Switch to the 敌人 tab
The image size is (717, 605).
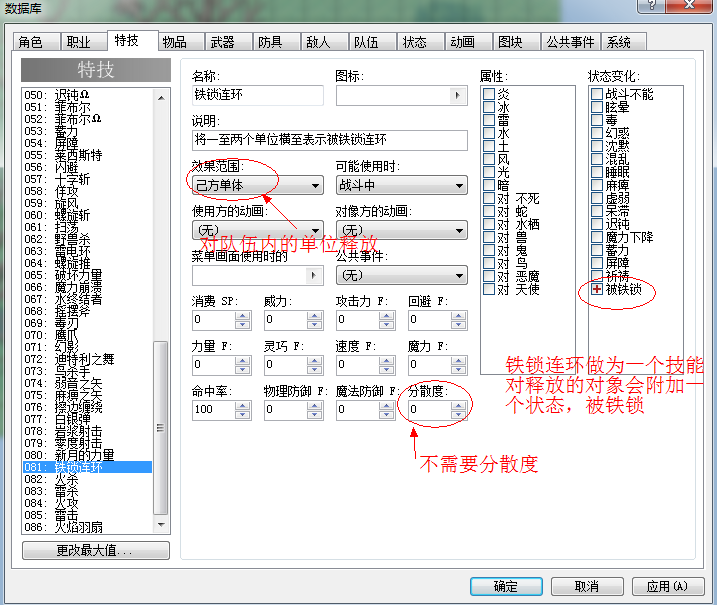[324, 42]
